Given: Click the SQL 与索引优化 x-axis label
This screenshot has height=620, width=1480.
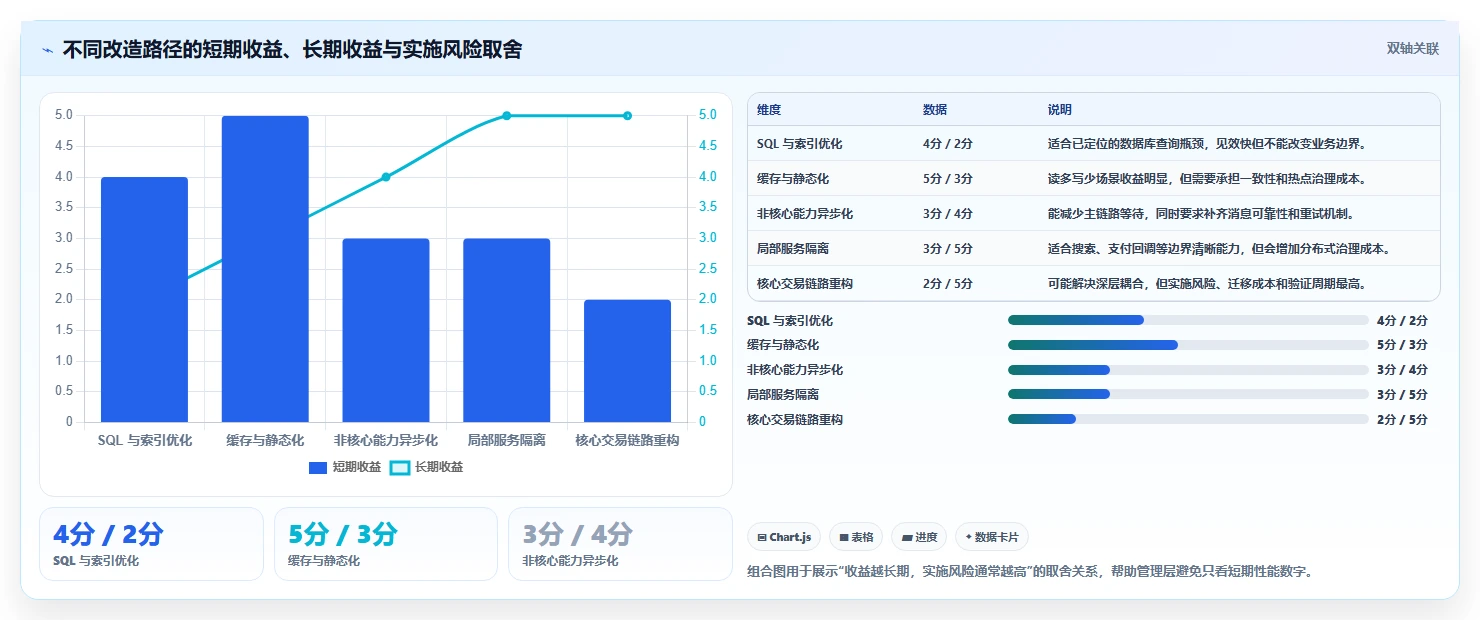Looking at the screenshot, I should (x=144, y=440).
